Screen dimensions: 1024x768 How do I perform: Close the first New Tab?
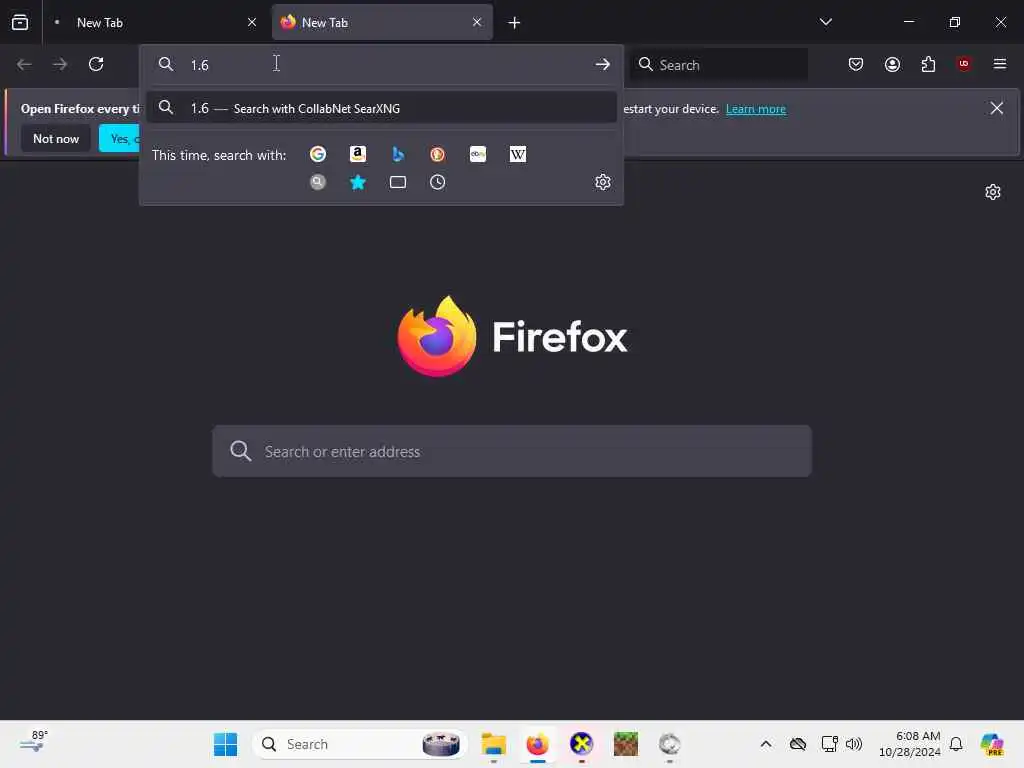(252, 22)
